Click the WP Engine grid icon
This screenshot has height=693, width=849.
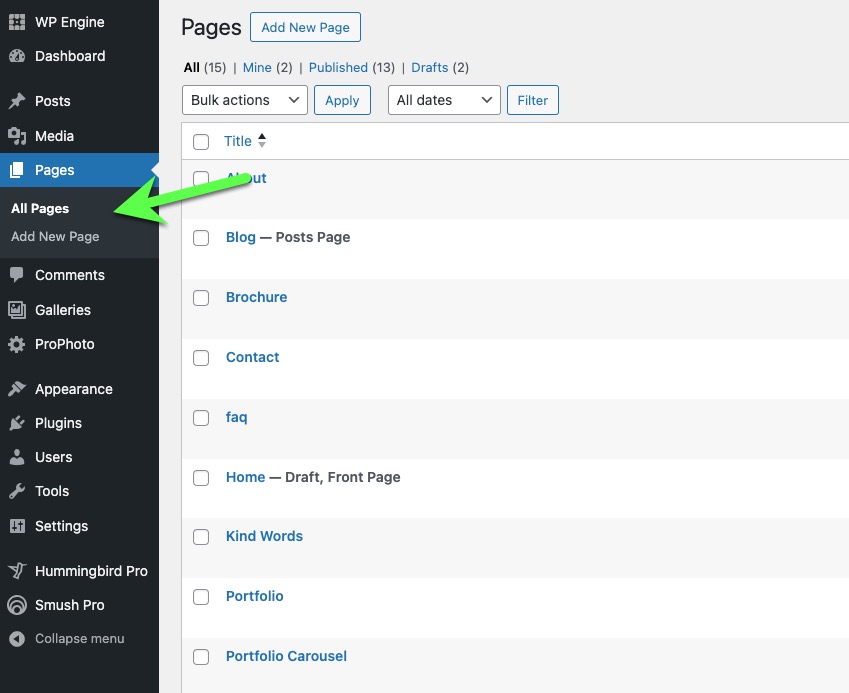pos(17,22)
